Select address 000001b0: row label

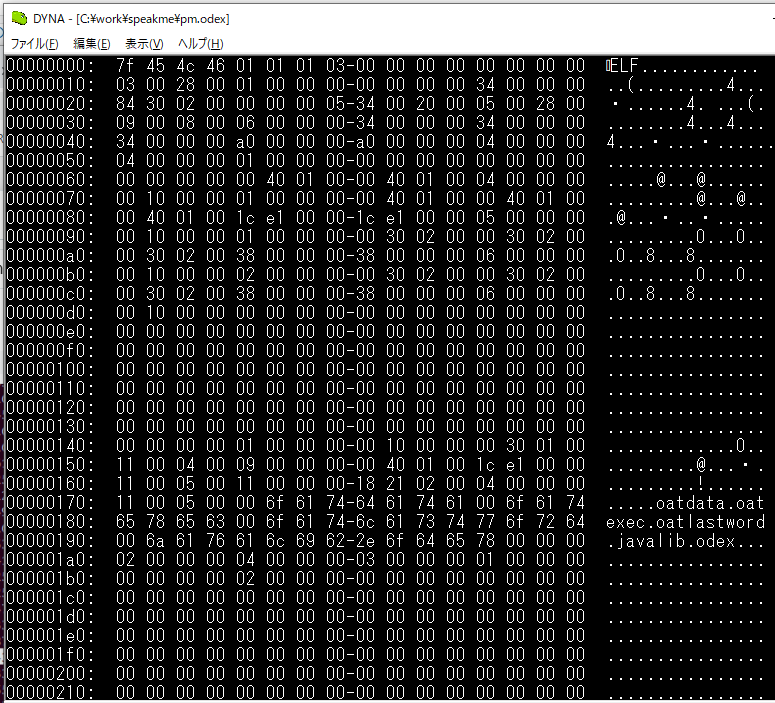coord(50,578)
